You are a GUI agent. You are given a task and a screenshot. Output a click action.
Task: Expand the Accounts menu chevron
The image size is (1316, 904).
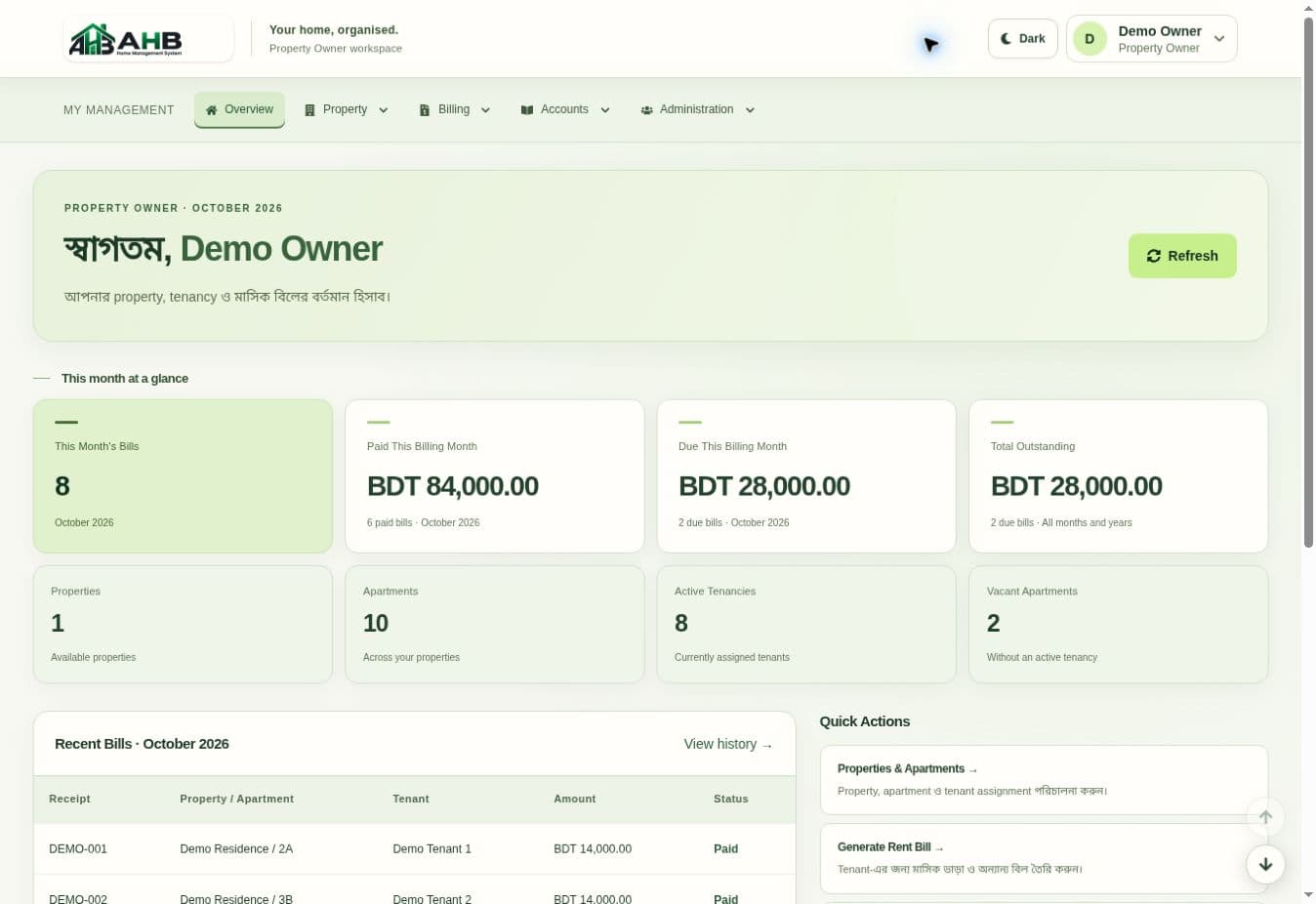click(x=605, y=110)
